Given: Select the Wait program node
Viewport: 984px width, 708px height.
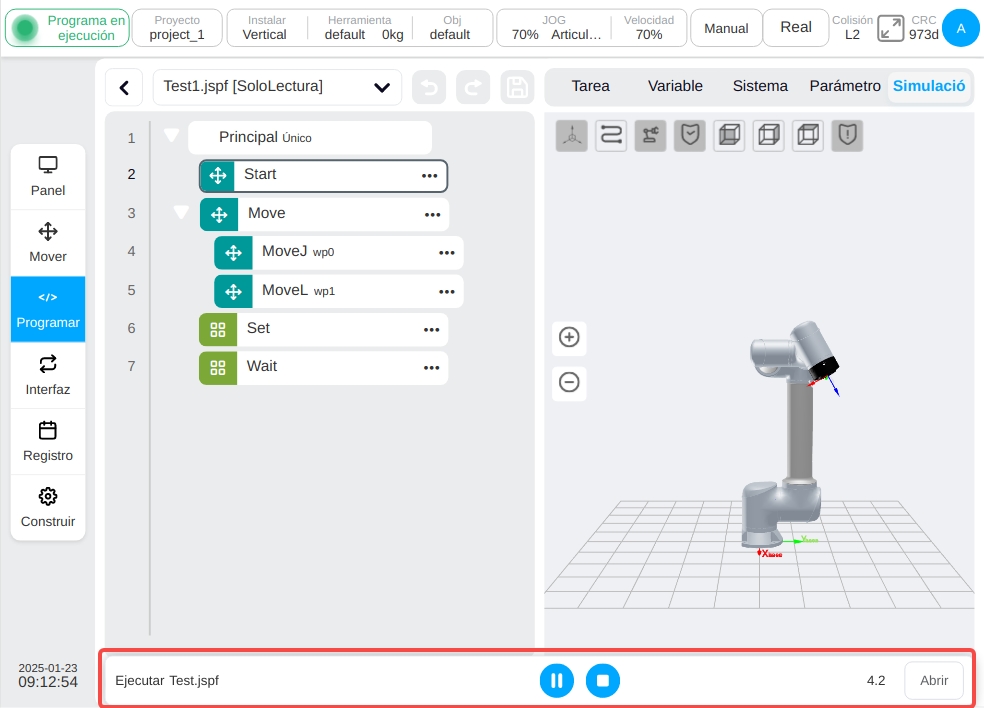Looking at the screenshot, I should click(x=324, y=368).
